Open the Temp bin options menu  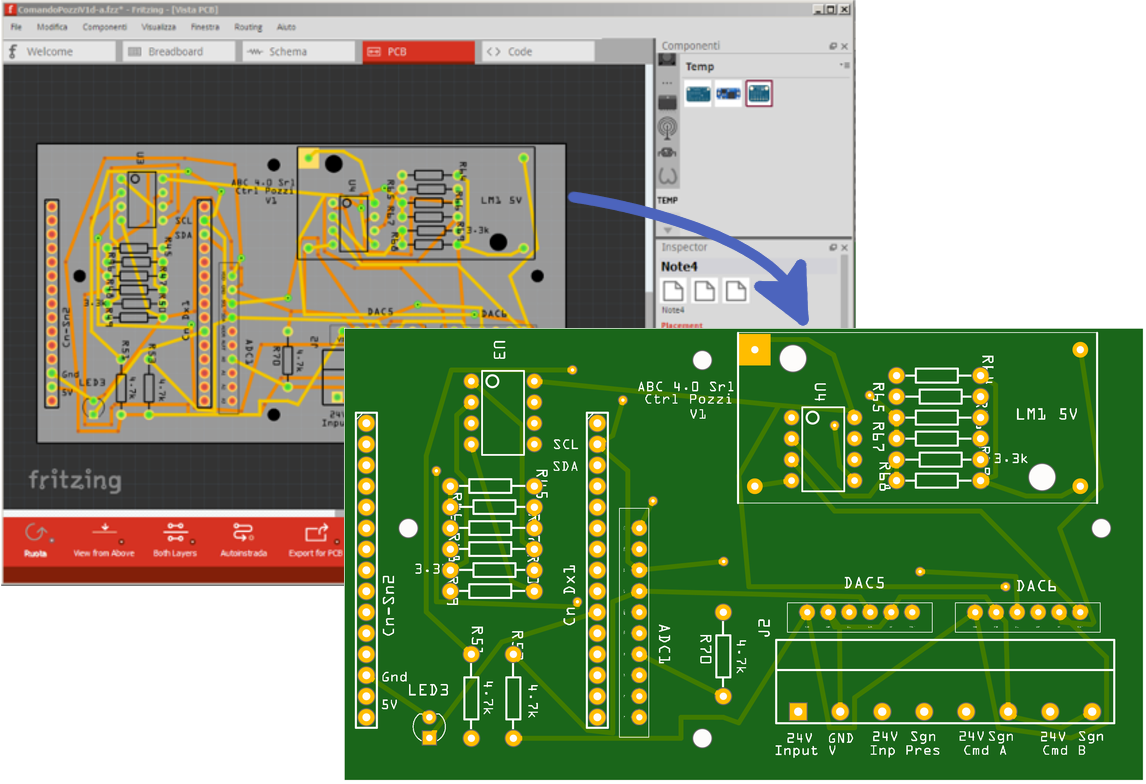(x=844, y=65)
